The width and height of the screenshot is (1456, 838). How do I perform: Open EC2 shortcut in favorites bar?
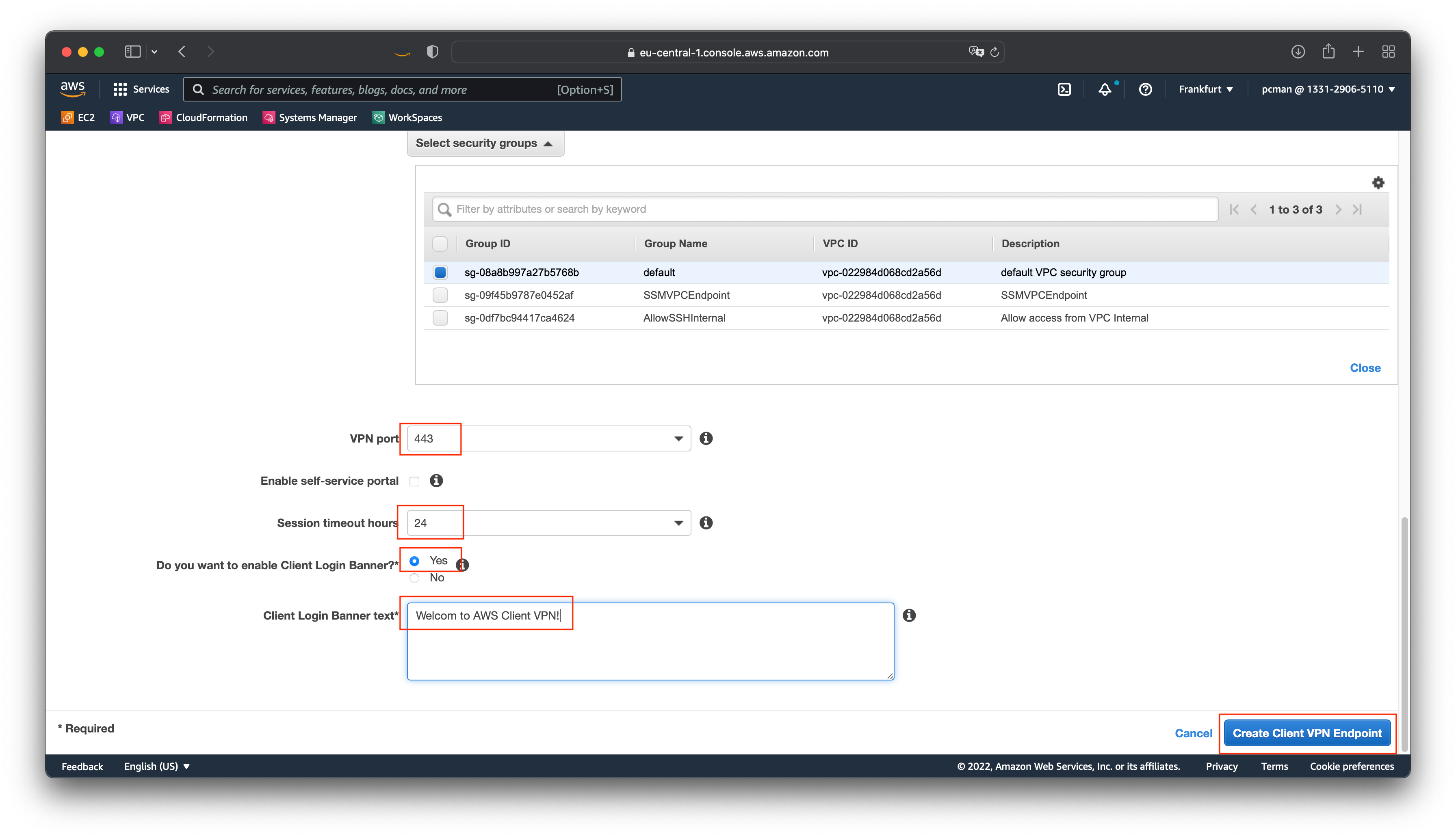(x=78, y=117)
